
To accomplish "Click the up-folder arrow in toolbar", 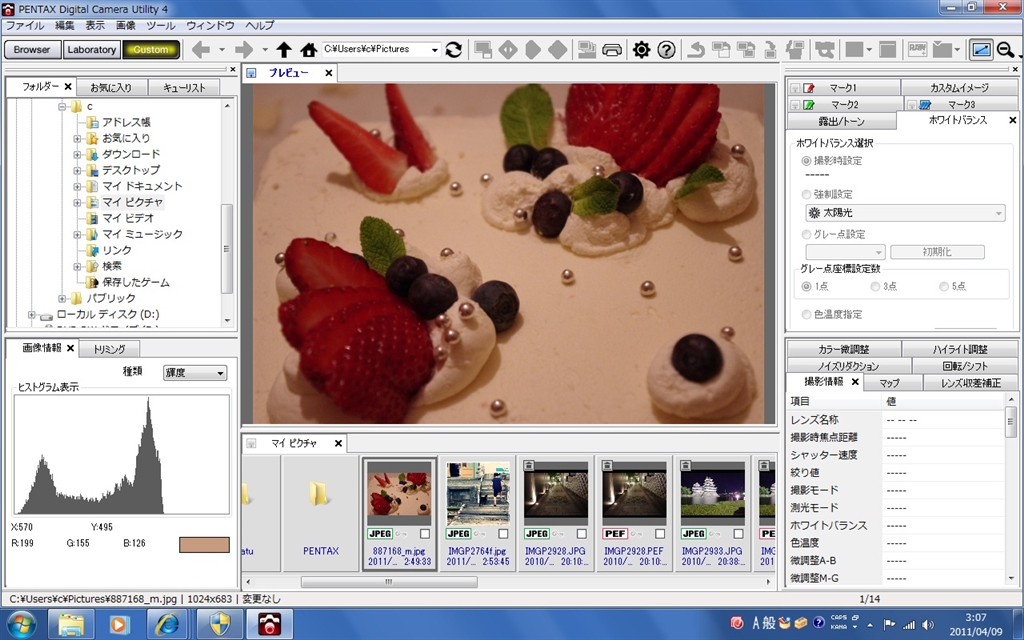I will coord(284,50).
